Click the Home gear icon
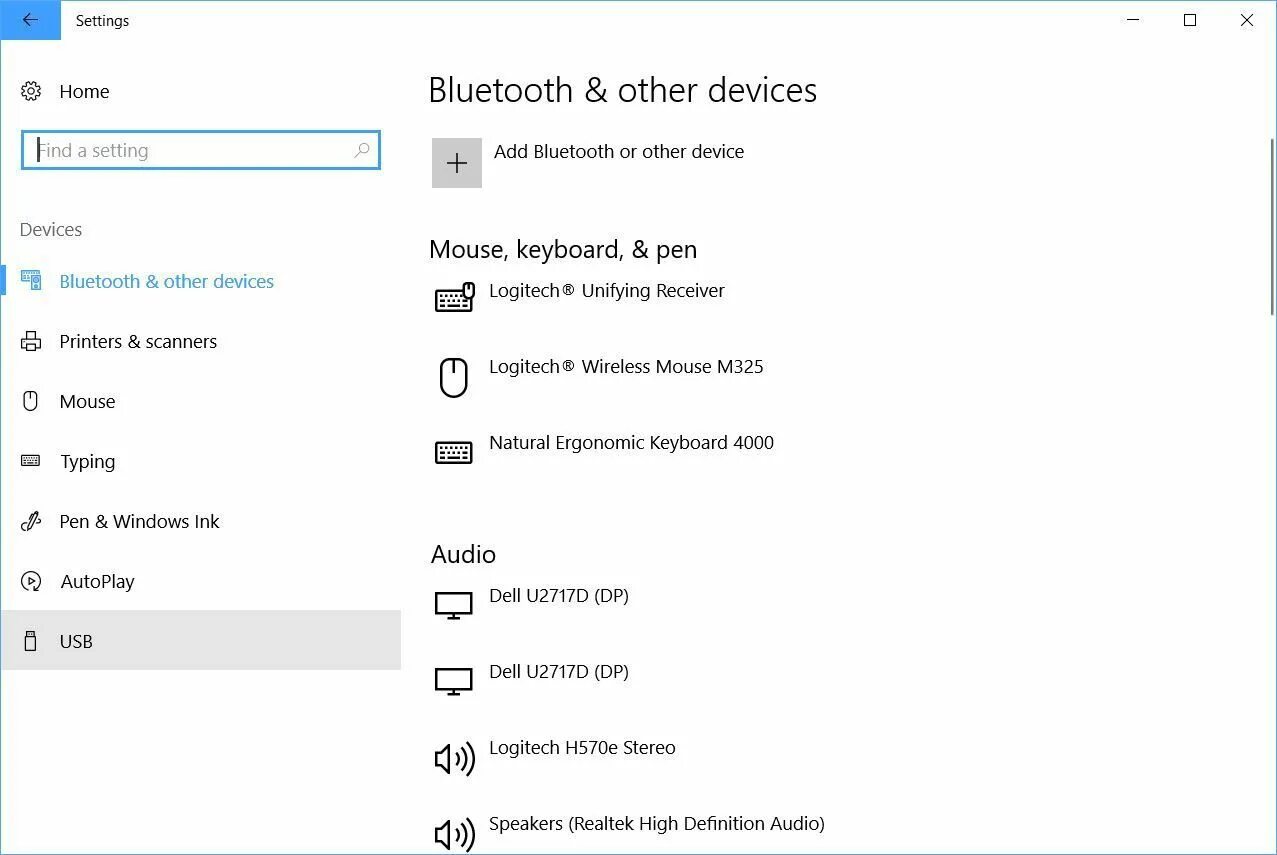Screen dimensions: 1277x855 click(31, 92)
